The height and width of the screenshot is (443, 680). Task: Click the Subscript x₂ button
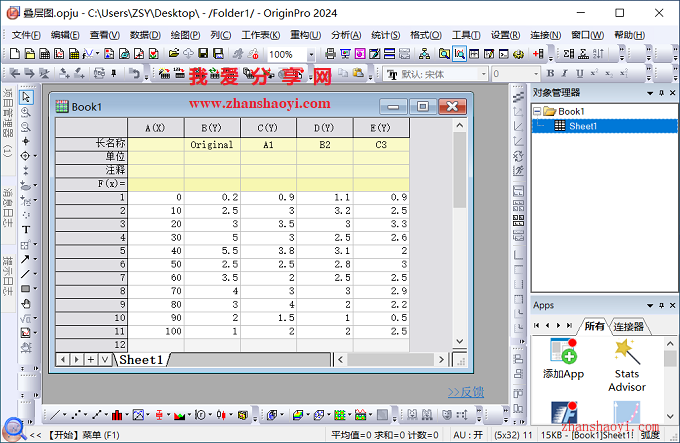pyautogui.click(x=609, y=73)
